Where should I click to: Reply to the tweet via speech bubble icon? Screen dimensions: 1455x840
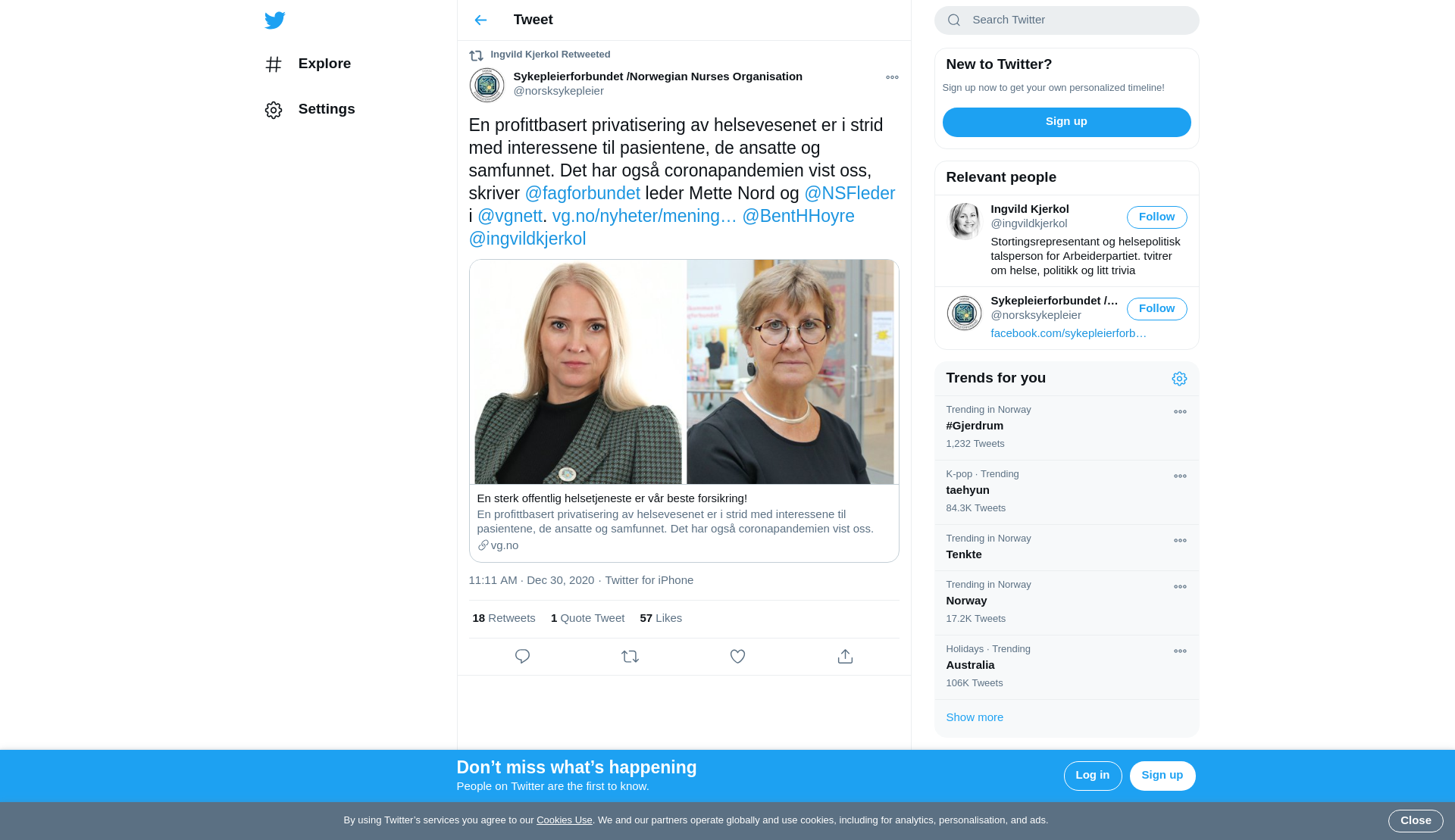522,657
